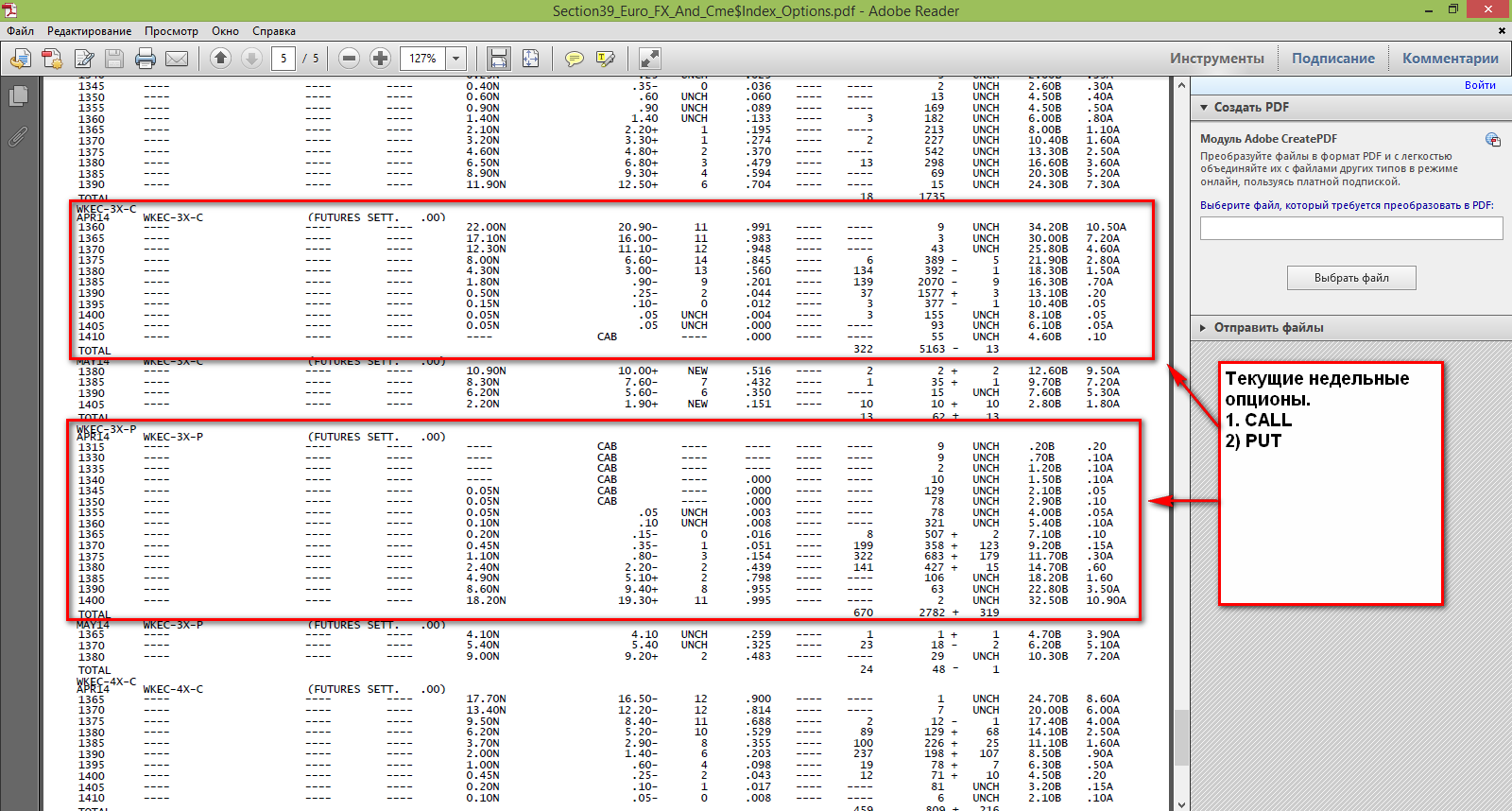1512x811 pixels.
Task: Open the Файл menu
Action: pyautogui.click(x=21, y=31)
